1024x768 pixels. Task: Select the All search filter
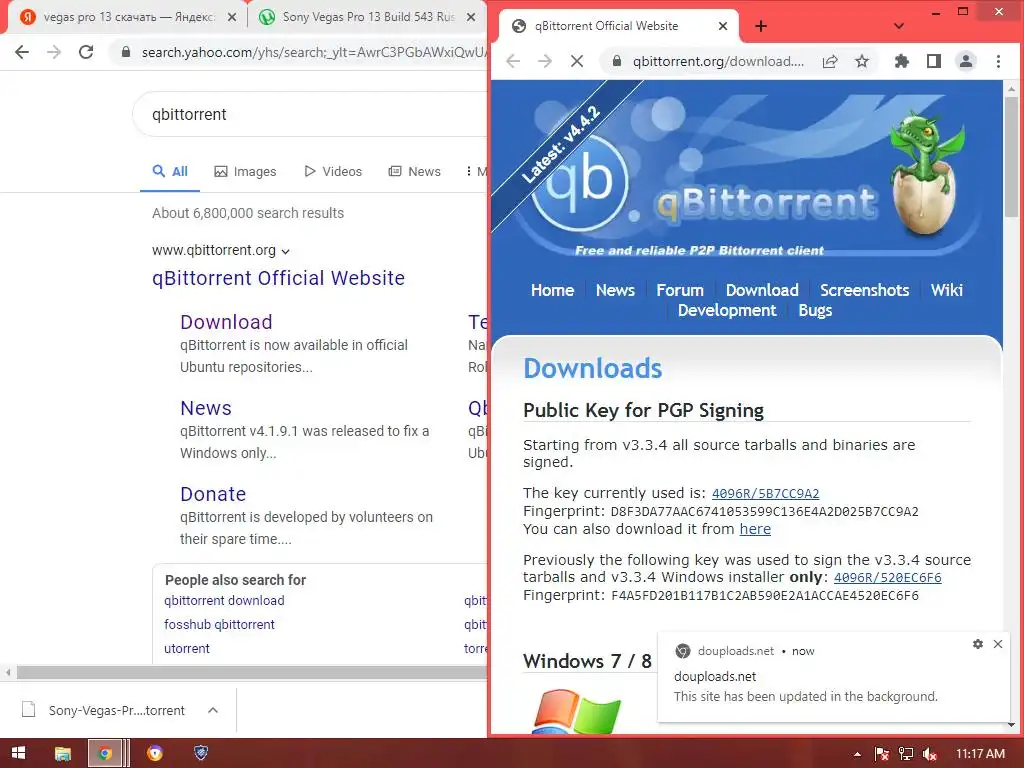tap(170, 172)
